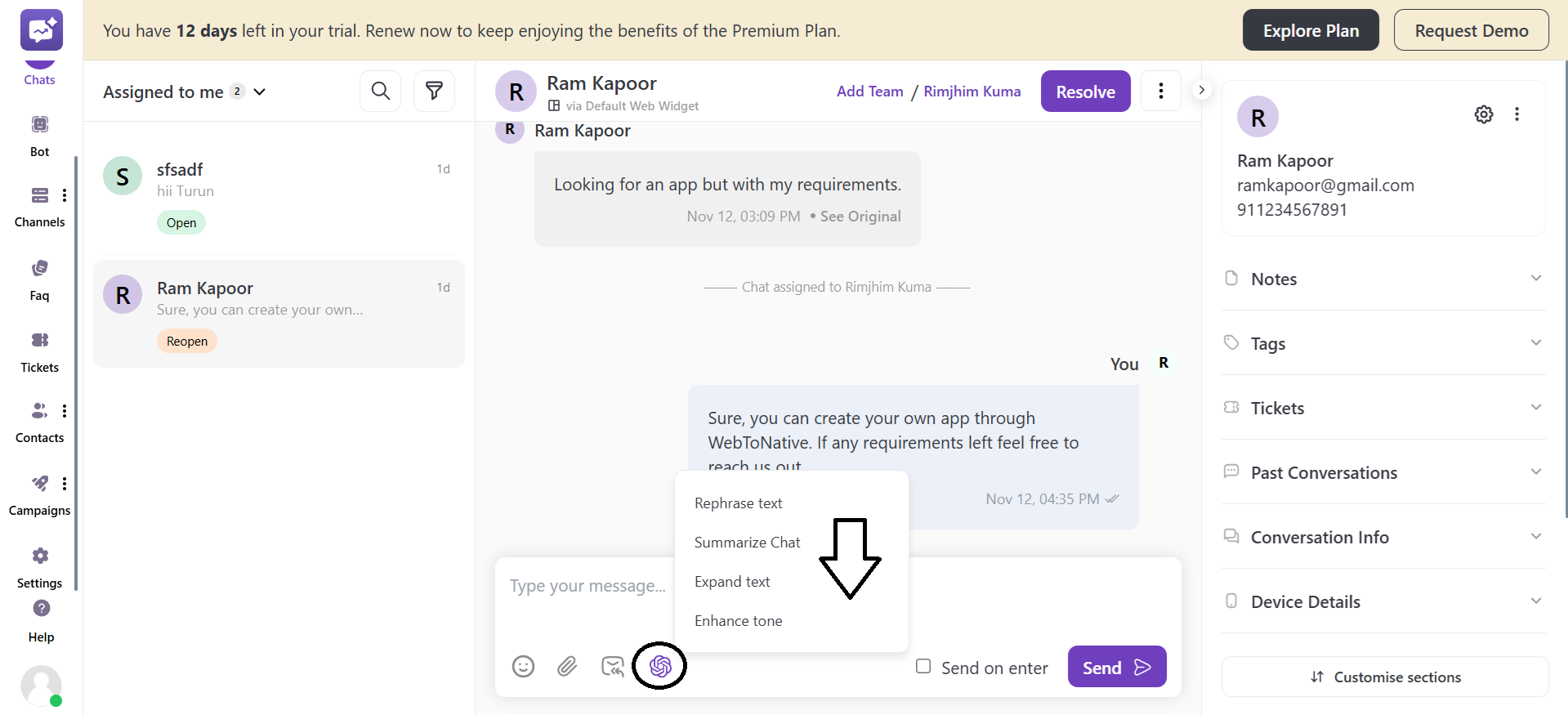
Task: Open the Channels panel
Action: [39, 204]
